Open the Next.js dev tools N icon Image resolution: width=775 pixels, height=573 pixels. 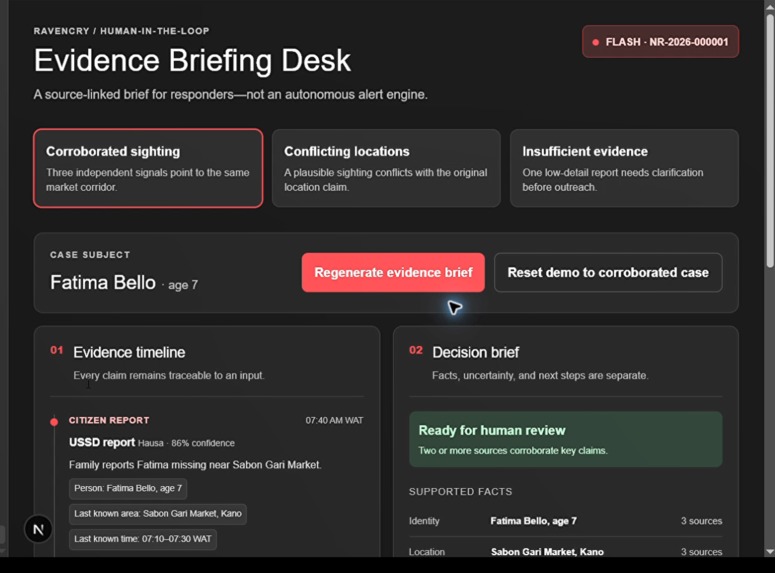[x=38, y=529]
